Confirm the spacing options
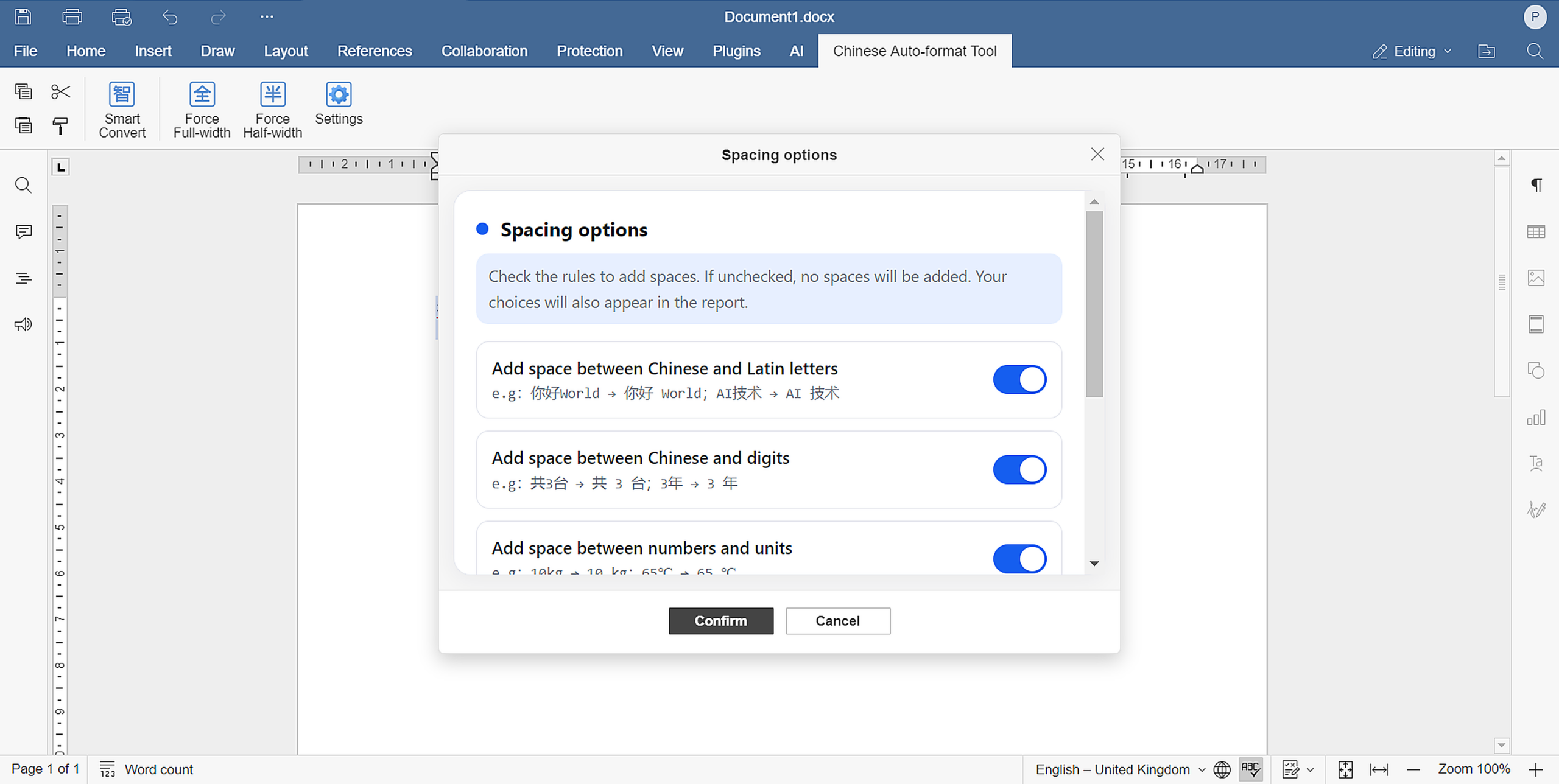The width and height of the screenshot is (1559, 784). point(721,621)
